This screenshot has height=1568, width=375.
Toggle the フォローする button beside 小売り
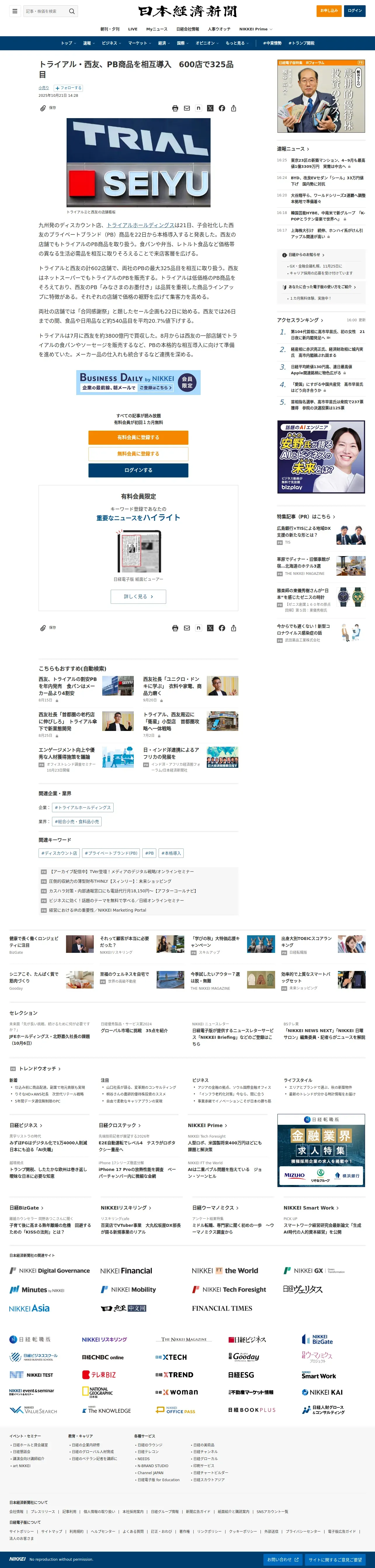pyautogui.click(x=68, y=88)
